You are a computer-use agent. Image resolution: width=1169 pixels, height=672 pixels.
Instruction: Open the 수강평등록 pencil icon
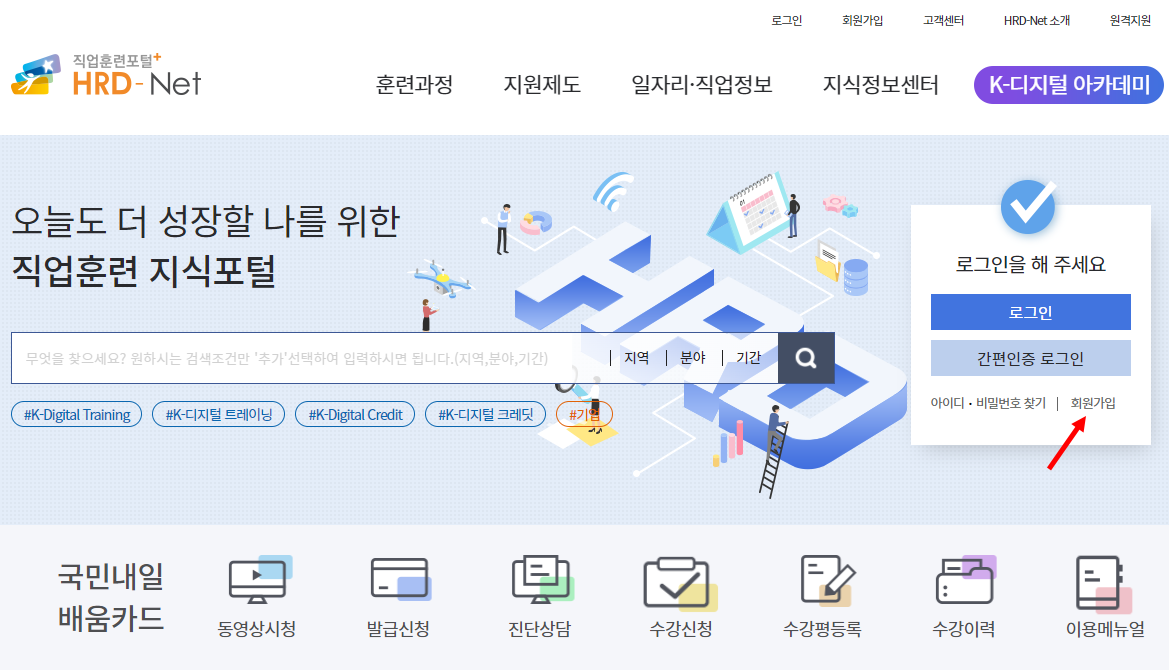pos(827,580)
